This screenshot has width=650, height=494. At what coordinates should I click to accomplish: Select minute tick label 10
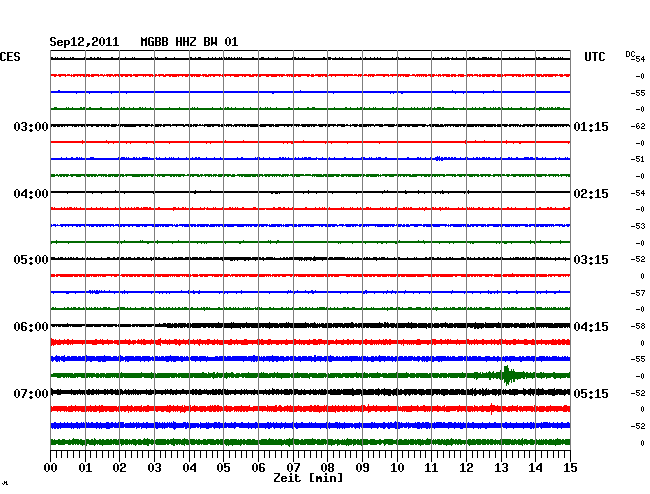(397, 468)
